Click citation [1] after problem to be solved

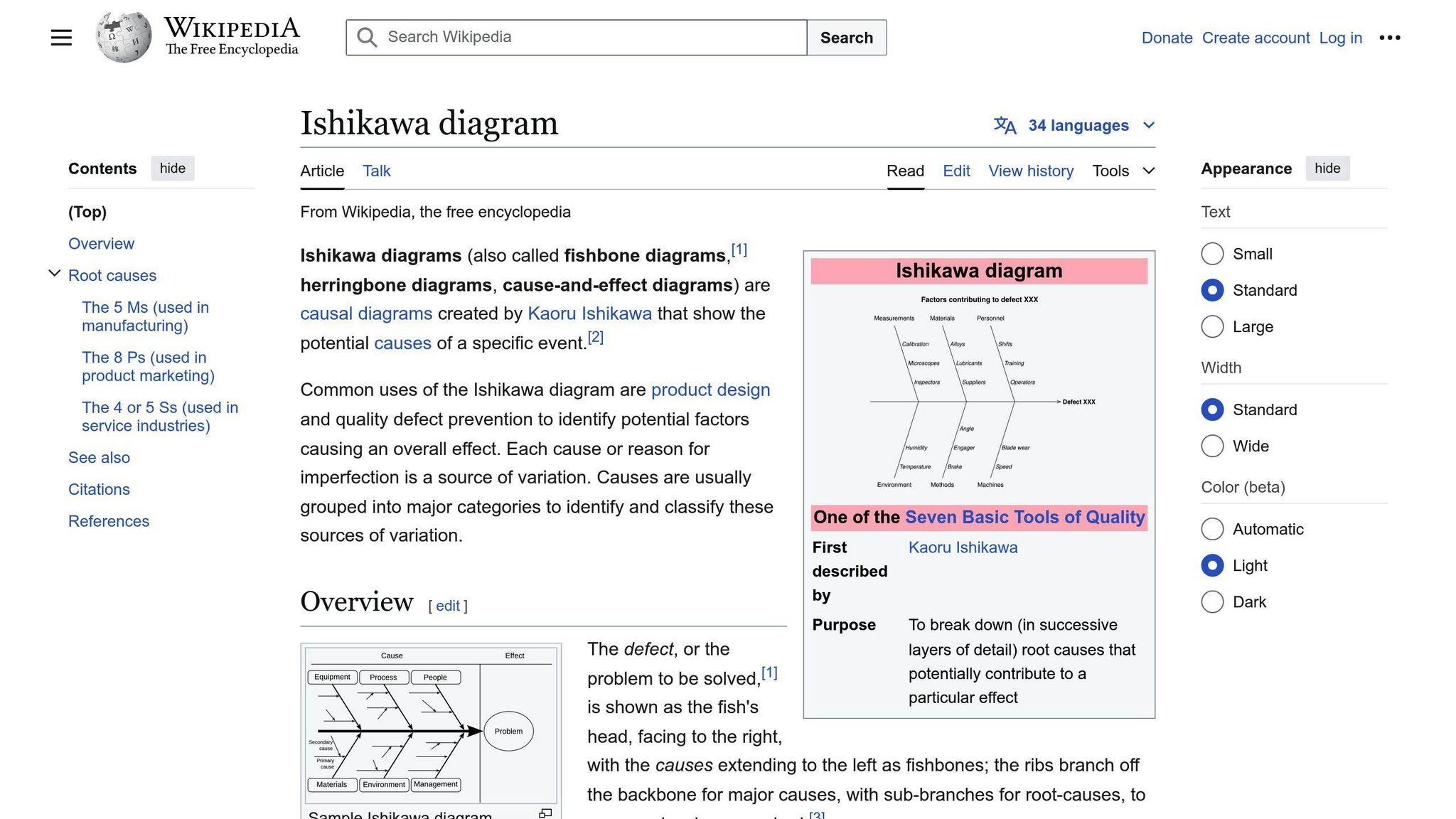769,673
